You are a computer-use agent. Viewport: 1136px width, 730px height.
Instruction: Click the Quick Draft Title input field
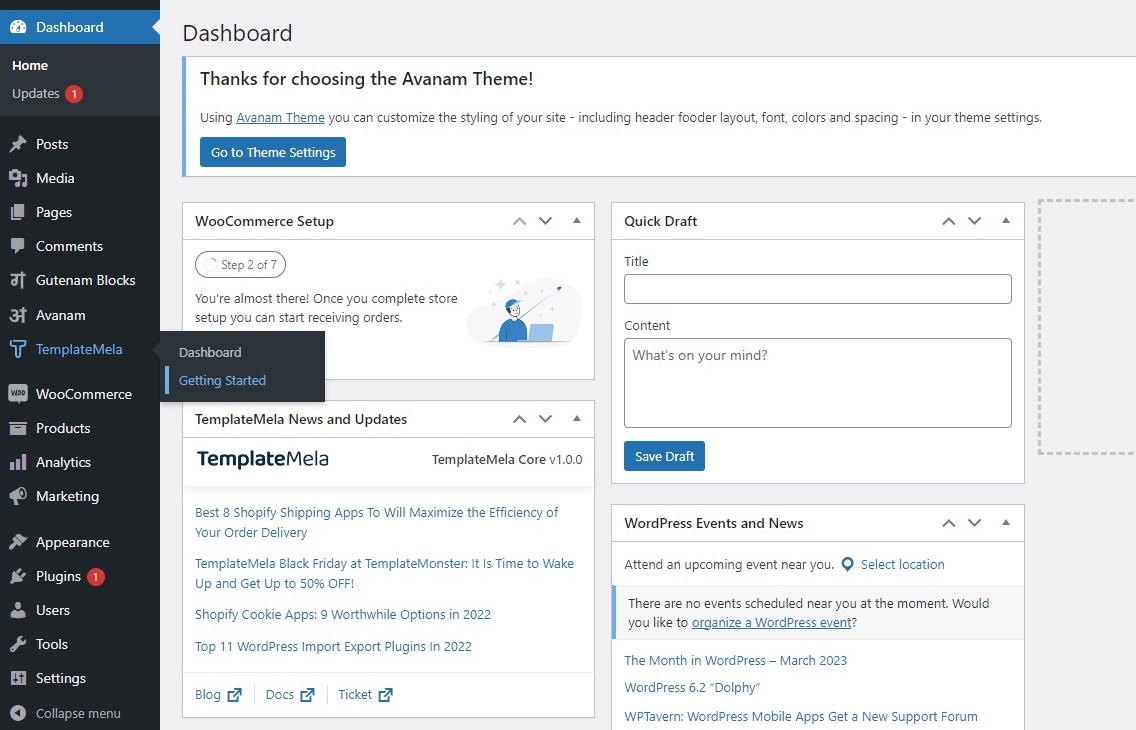(x=817, y=289)
